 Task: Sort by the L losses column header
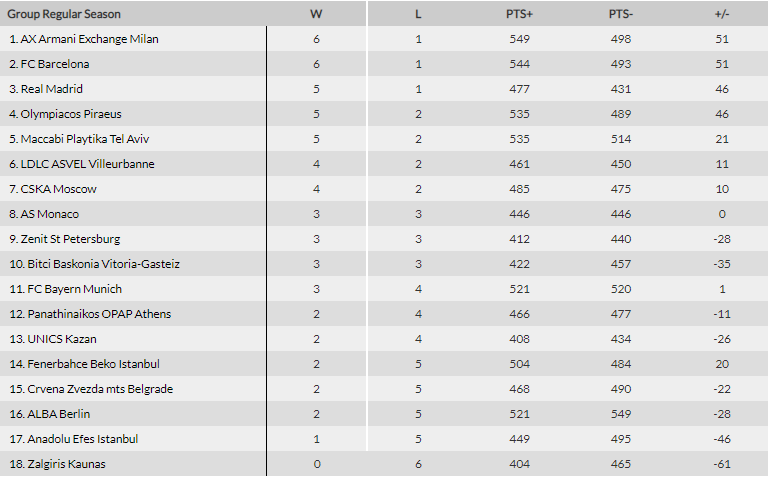[x=418, y=14]
